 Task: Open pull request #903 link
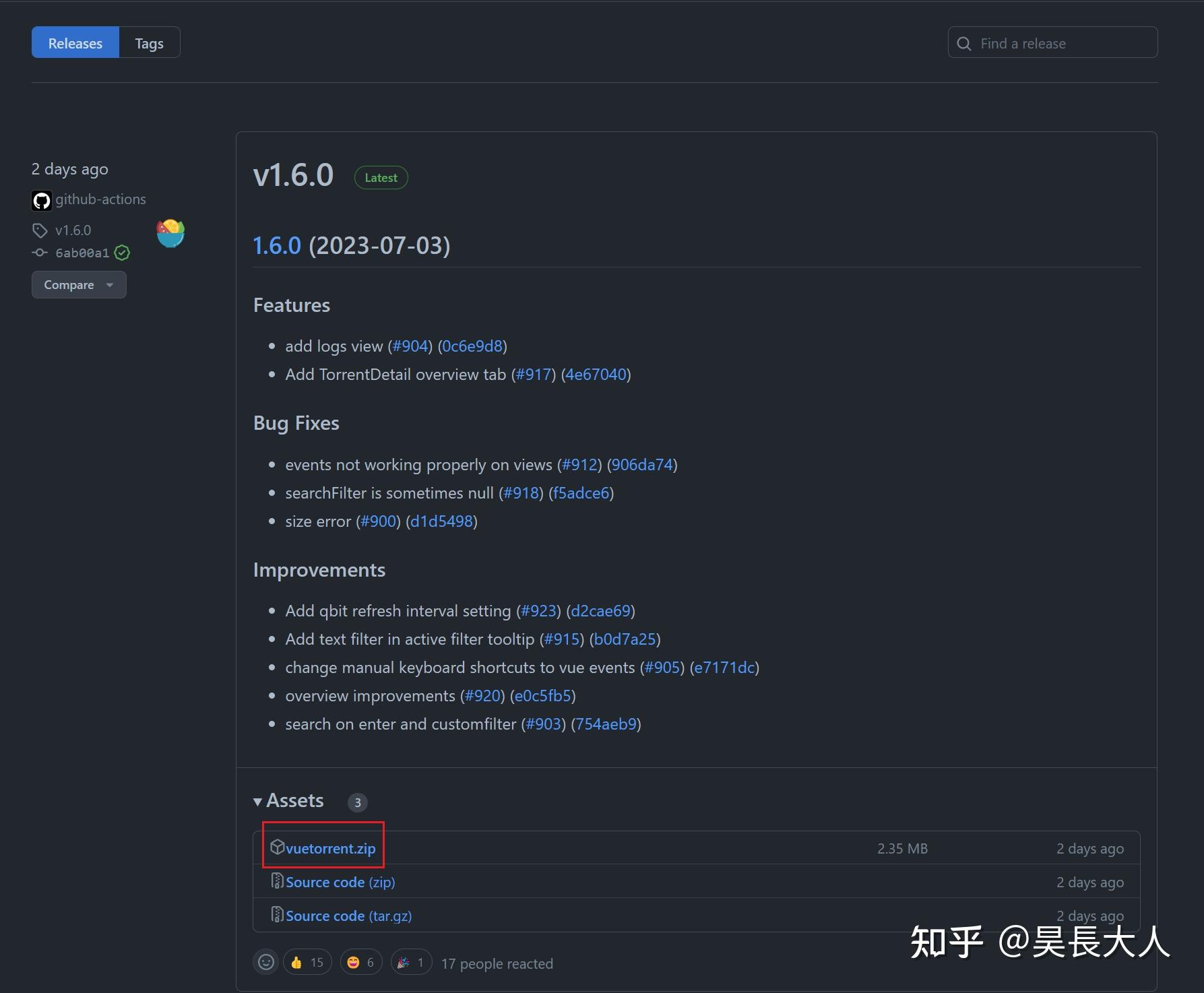543,724
